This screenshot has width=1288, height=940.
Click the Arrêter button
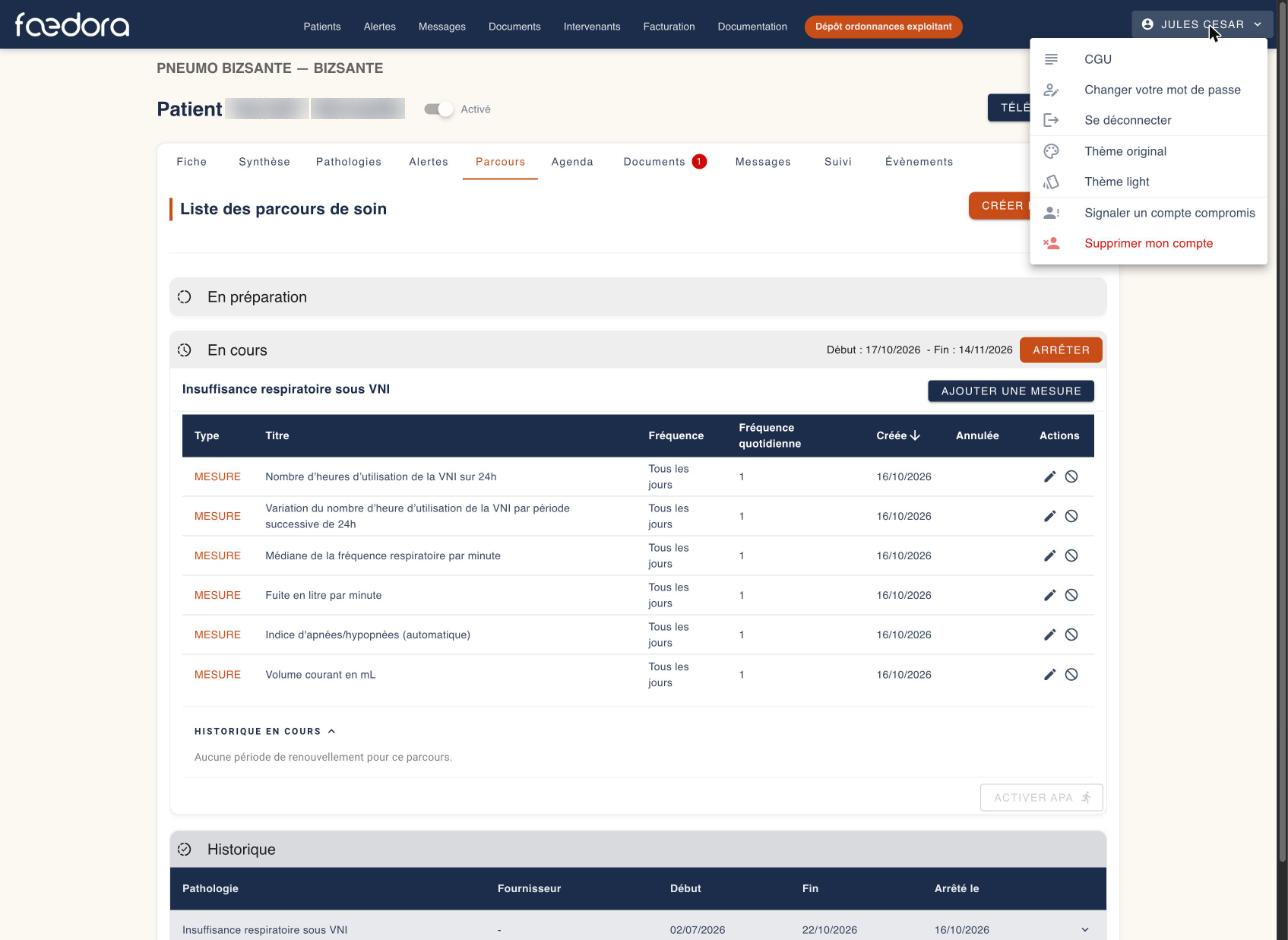point(1061,350)
